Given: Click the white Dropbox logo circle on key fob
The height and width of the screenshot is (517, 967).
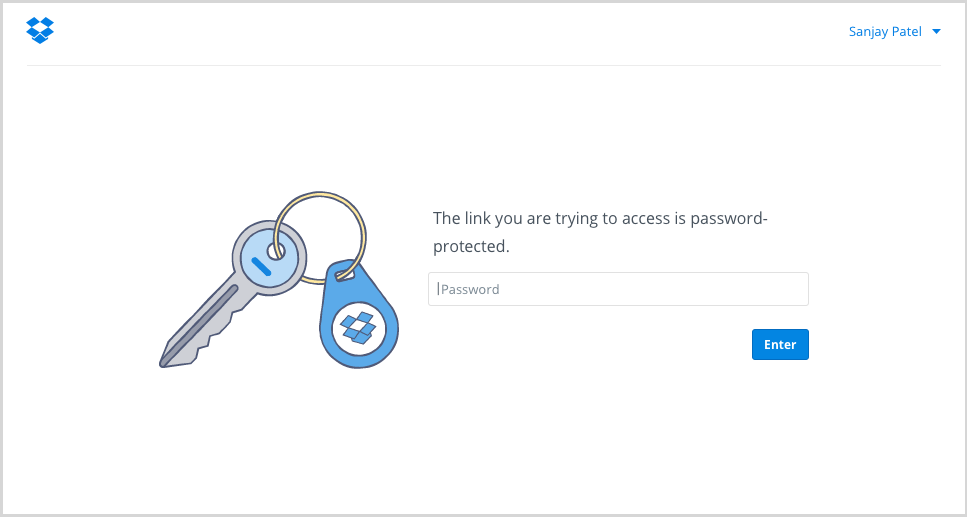Looking at the screenshot, I should click(x=357, y=327).
